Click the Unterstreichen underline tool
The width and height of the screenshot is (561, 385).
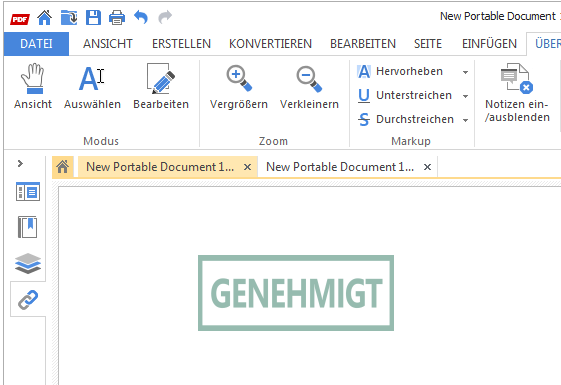coord(405,96)
